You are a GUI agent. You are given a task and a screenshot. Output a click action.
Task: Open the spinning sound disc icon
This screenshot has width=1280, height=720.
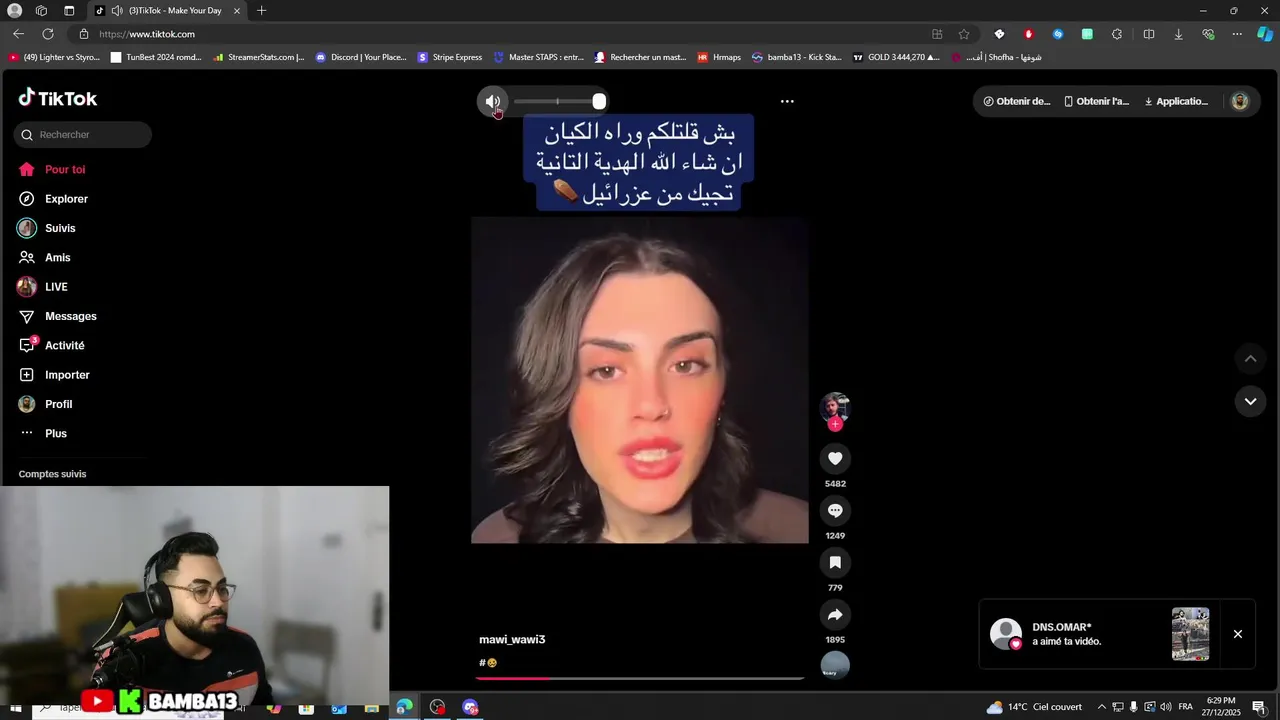coord(835,665)
